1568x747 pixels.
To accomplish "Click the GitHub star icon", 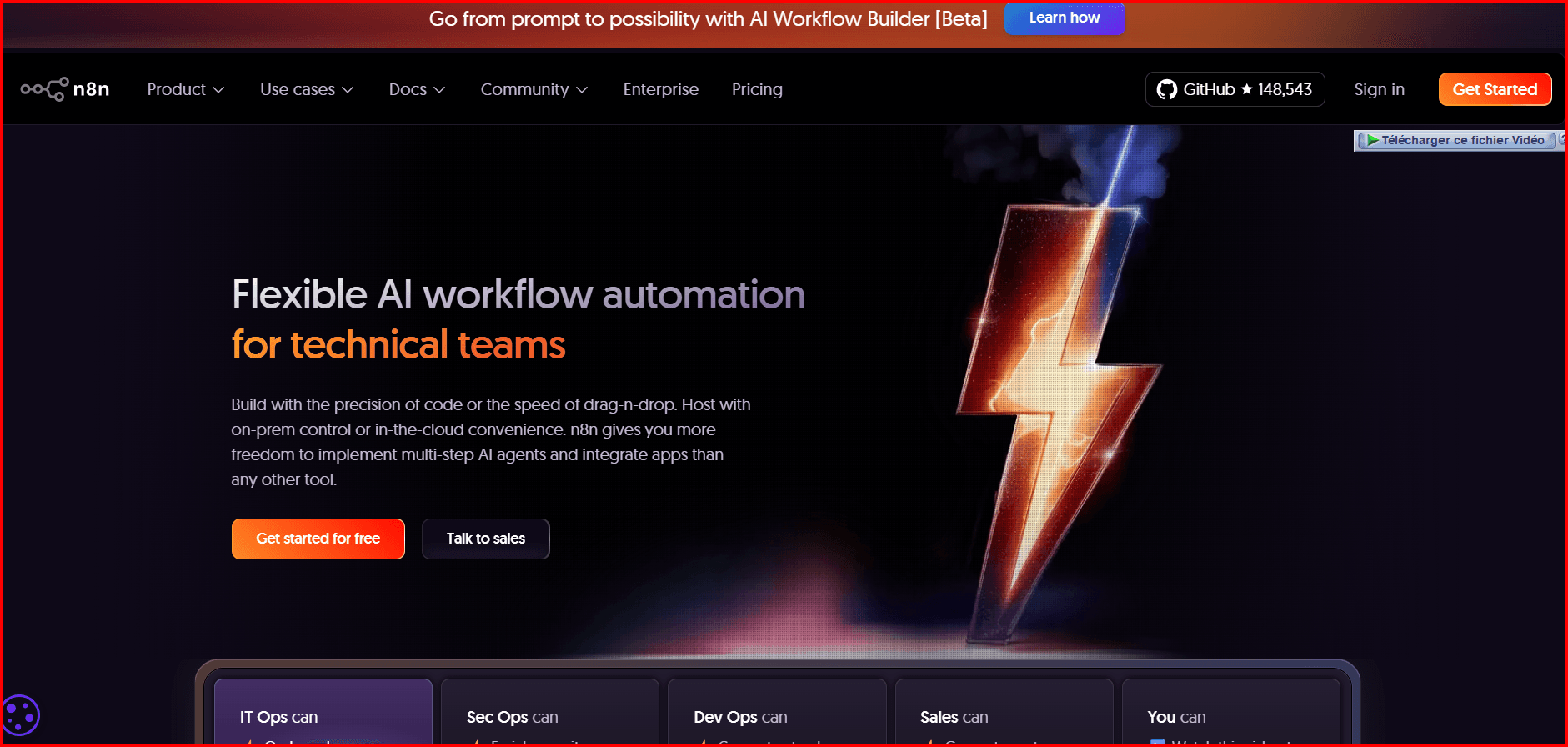I will tap(1247, 89).
